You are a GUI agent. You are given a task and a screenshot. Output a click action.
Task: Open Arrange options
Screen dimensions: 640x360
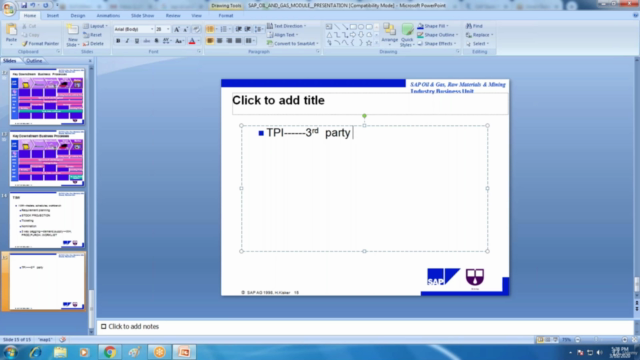389,35
